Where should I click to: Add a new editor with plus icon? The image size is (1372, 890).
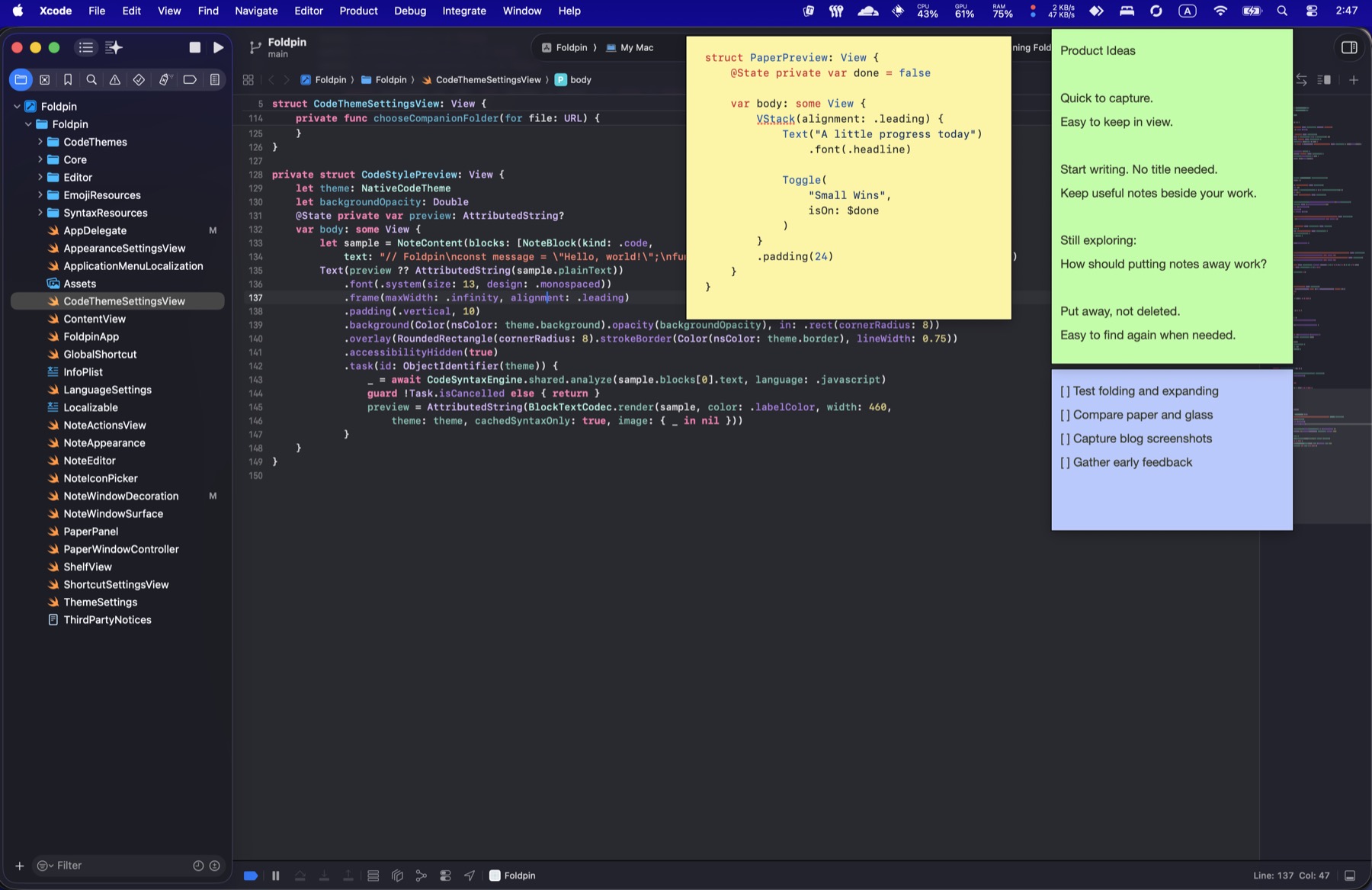click(x=1354, y=79)
